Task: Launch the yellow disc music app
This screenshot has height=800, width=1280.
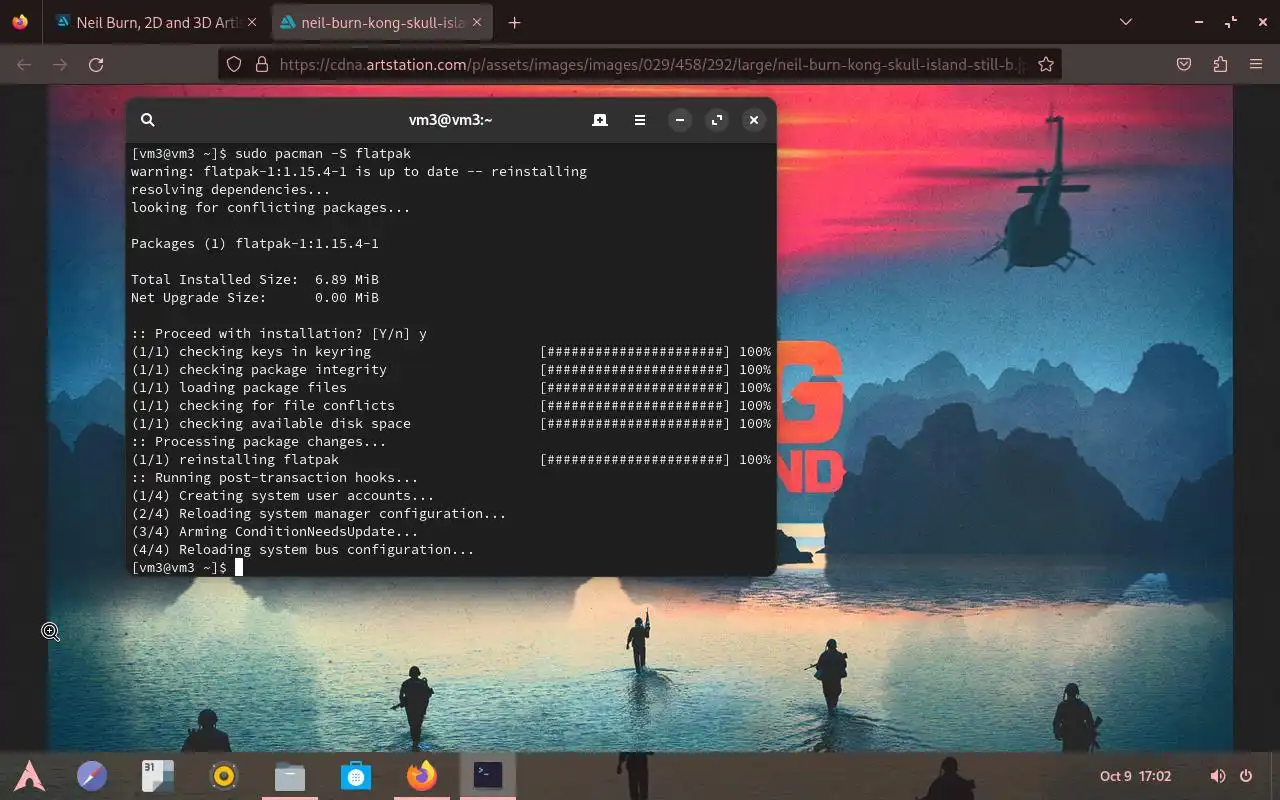Action: [224, 775]
